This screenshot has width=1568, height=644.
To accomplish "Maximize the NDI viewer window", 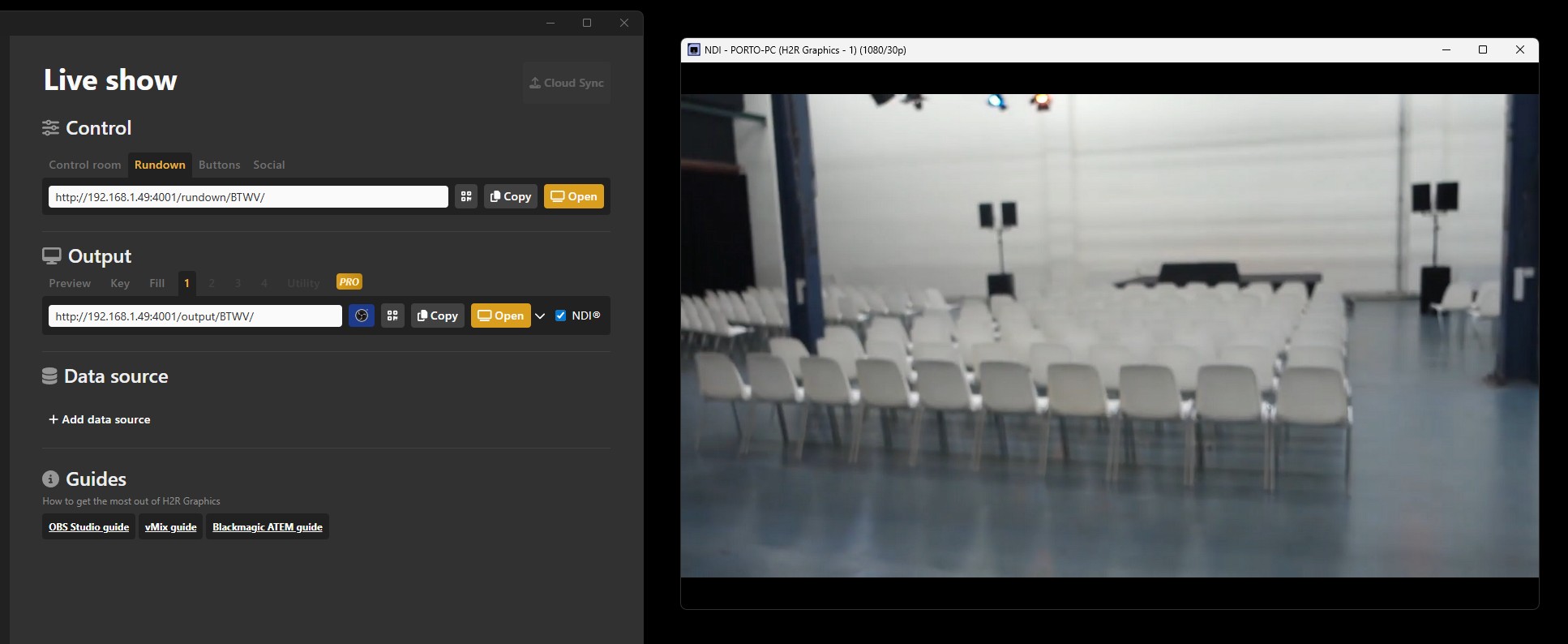I will [1483, 49].
